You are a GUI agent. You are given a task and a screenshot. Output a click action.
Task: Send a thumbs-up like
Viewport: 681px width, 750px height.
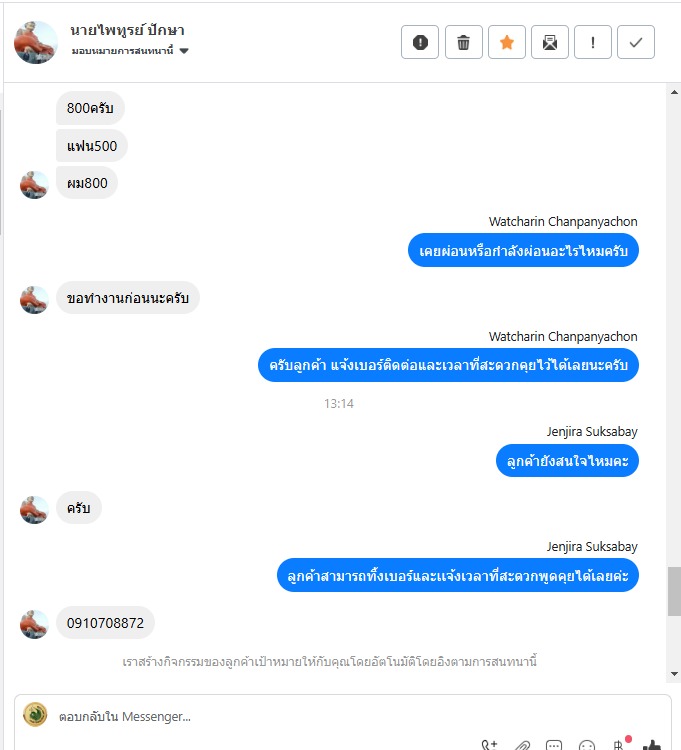[x=651, y=745]
